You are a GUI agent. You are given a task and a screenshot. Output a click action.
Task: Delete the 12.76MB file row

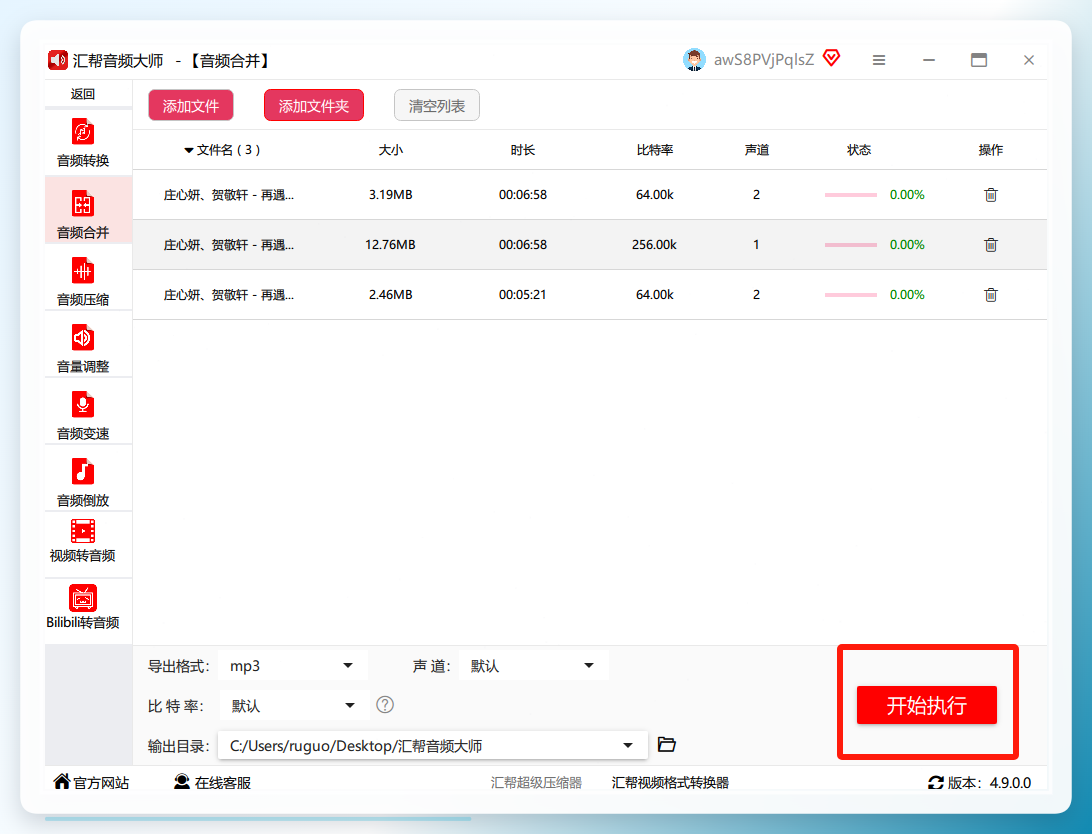click(x=990, y=245)
